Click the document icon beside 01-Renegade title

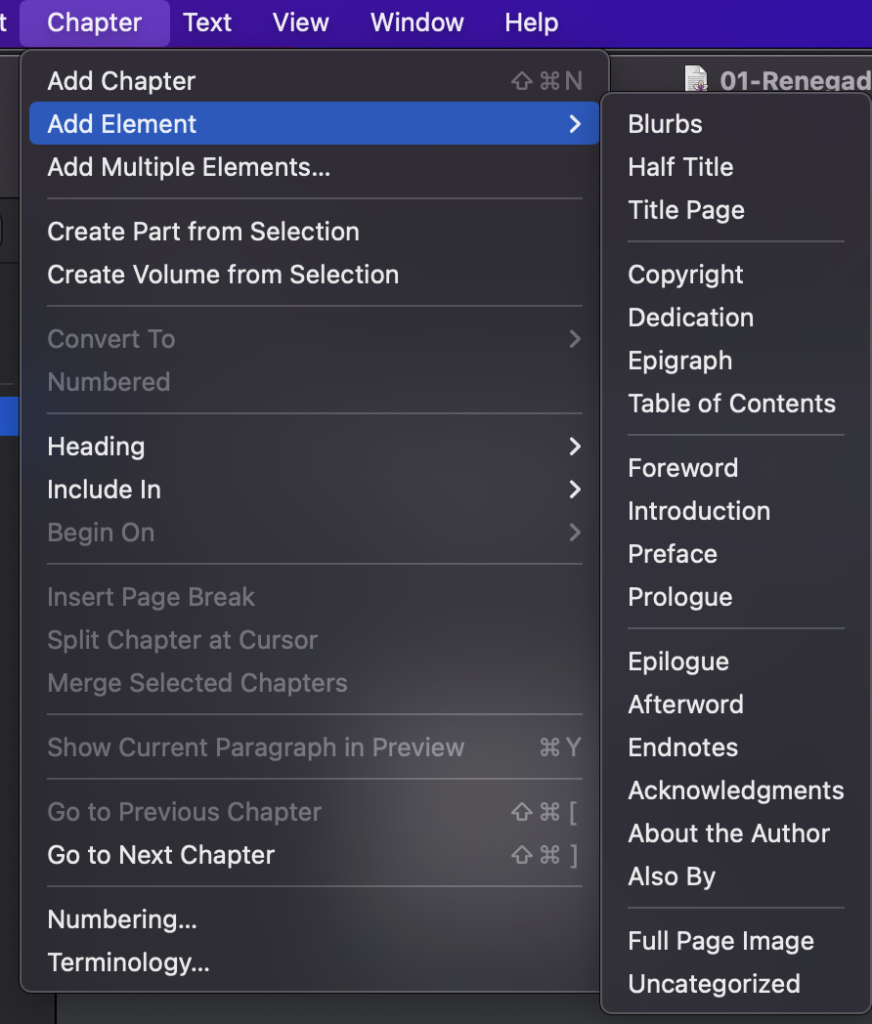[x=695, y=79]
